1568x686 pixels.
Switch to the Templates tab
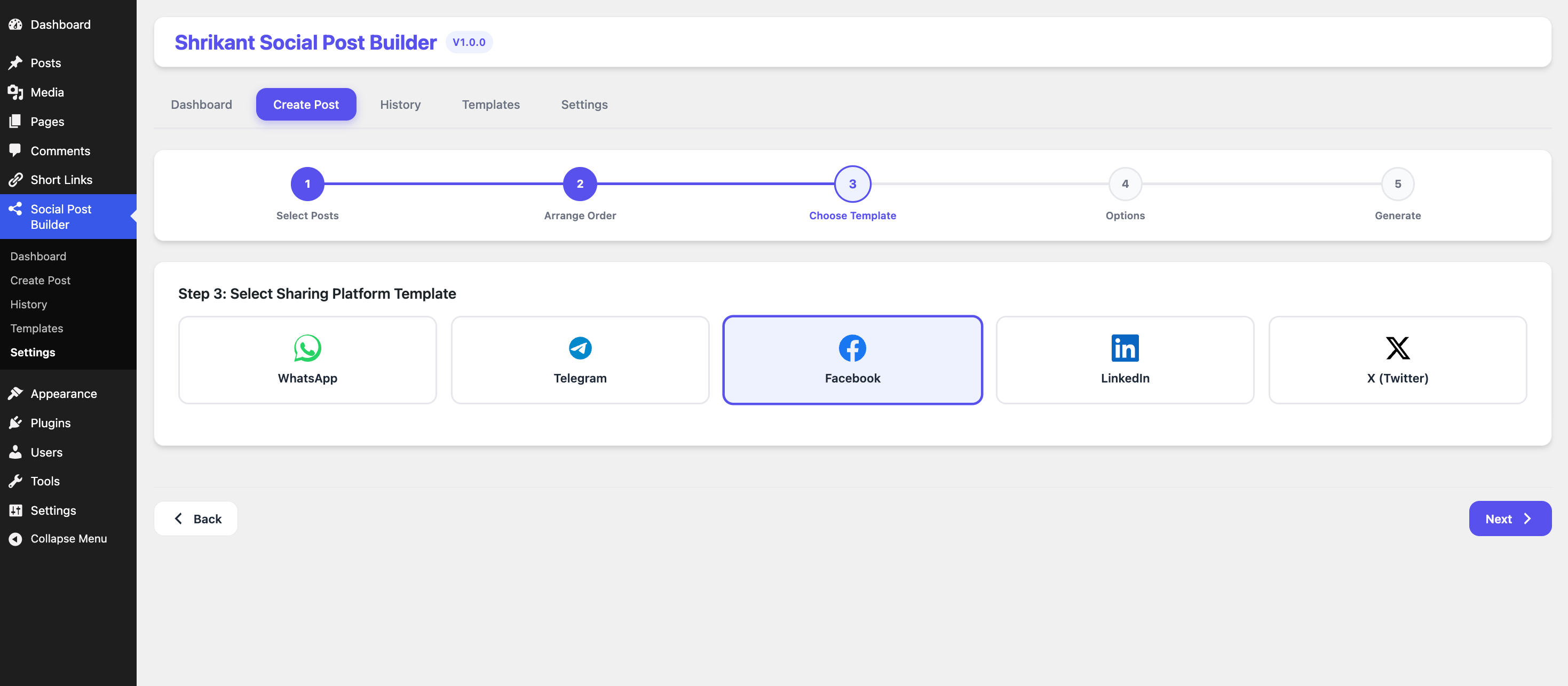[490, 104]
